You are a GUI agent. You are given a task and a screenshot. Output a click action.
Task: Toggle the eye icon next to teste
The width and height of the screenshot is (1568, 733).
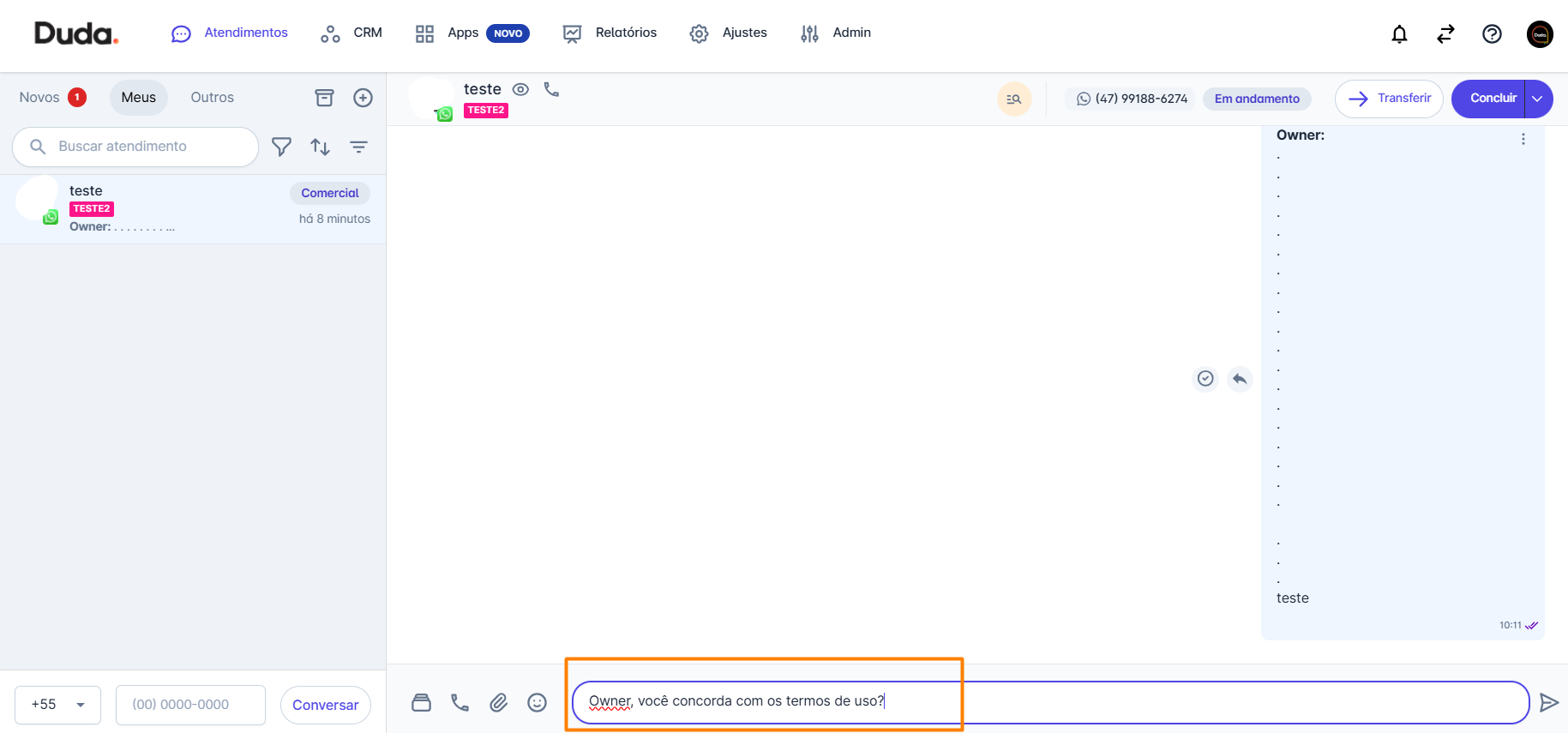520,89
